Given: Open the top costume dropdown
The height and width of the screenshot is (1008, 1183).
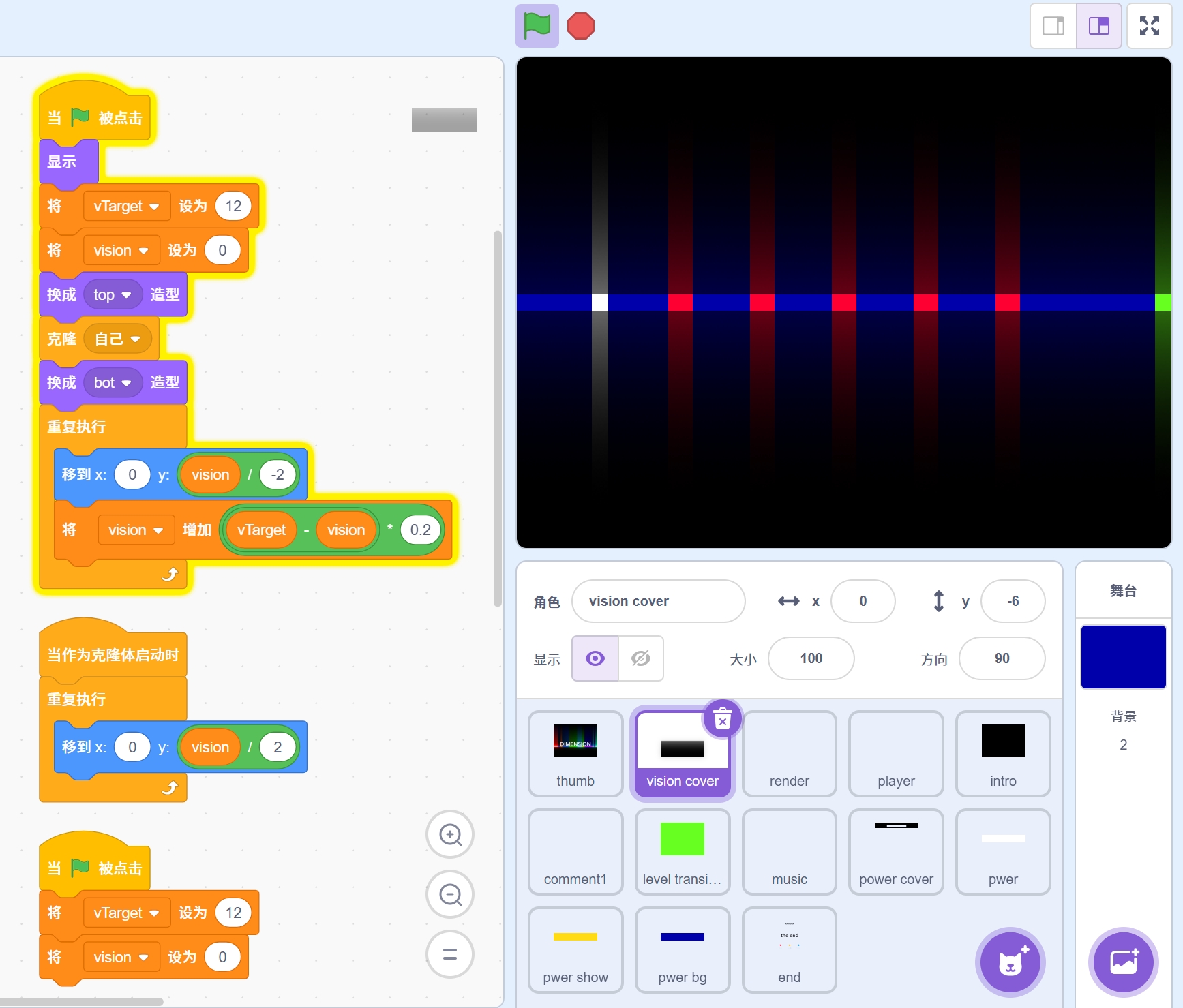Looking at the screenshot, I should click(126, 295).
